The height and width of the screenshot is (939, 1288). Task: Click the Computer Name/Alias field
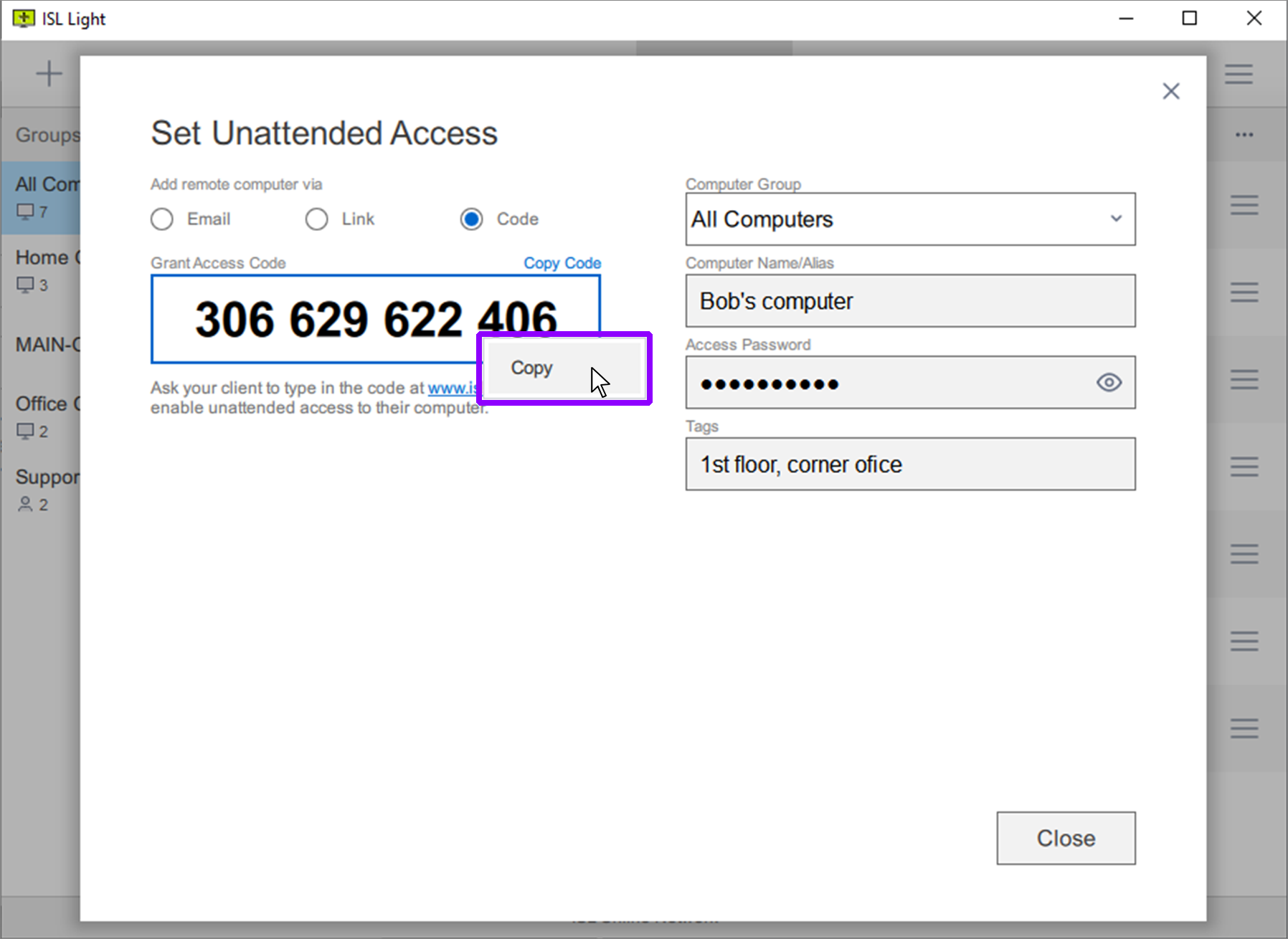point(910,301)
